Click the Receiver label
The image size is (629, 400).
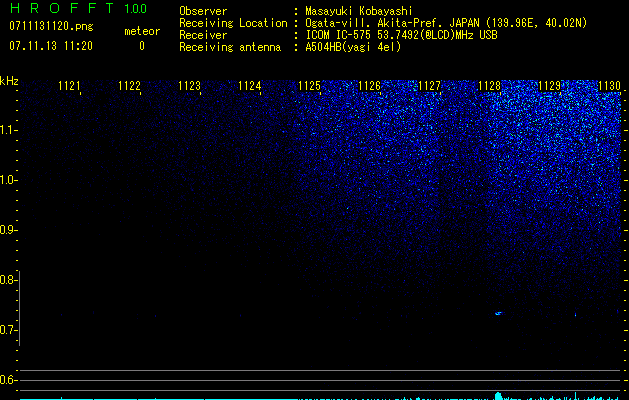(203, 35)
